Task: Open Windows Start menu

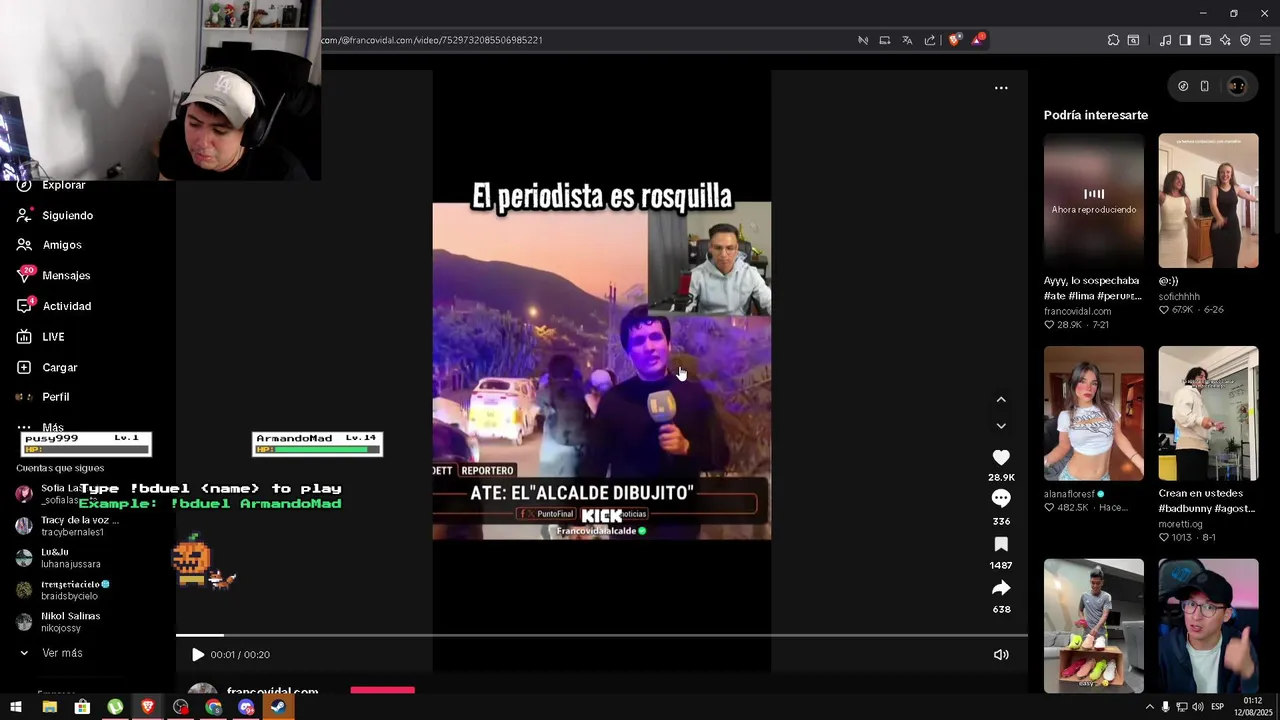Action: (x=16, y=707)
